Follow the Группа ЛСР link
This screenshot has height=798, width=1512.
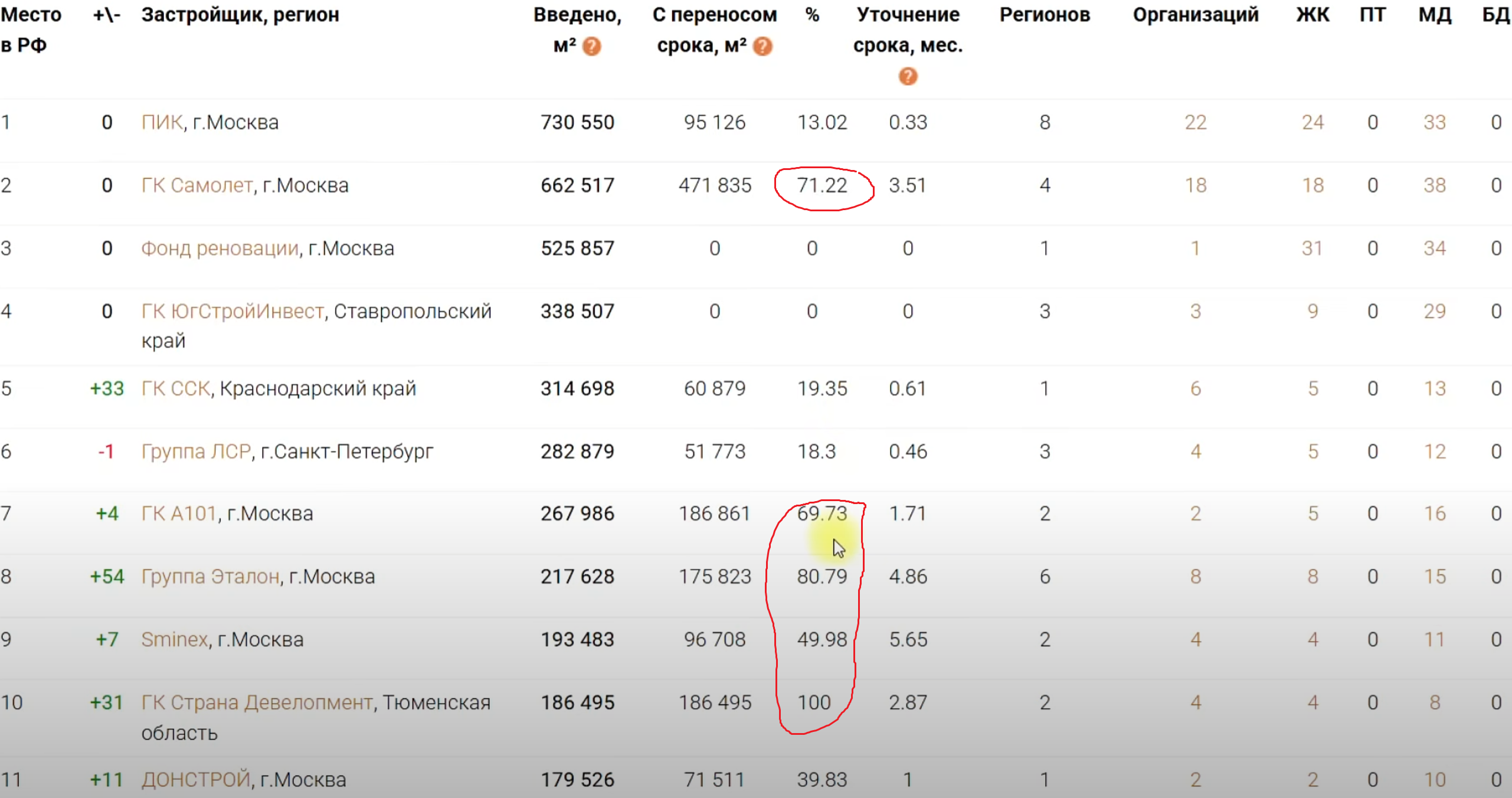click(x=196, y=452)
